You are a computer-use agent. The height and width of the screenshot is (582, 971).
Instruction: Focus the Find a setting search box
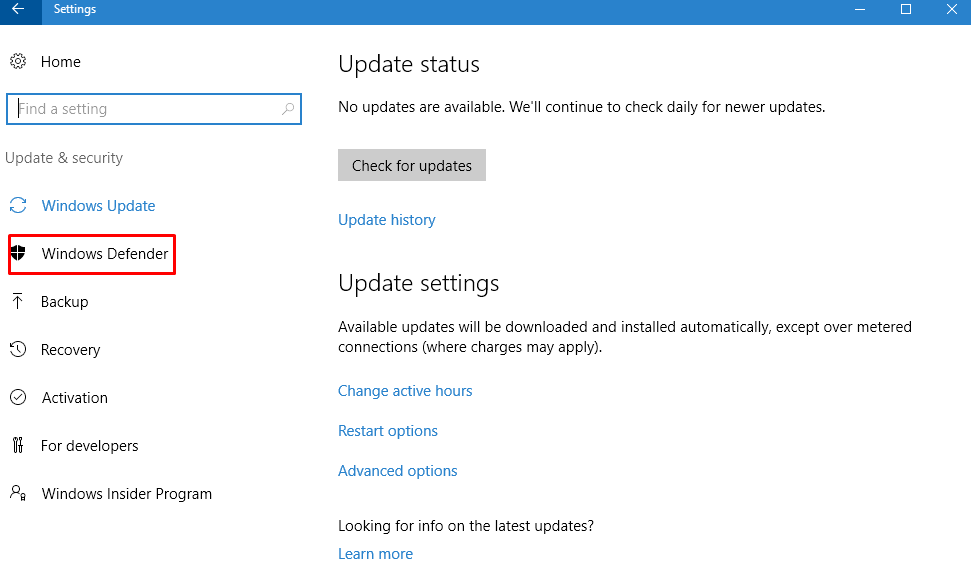(x=145, y=109)
